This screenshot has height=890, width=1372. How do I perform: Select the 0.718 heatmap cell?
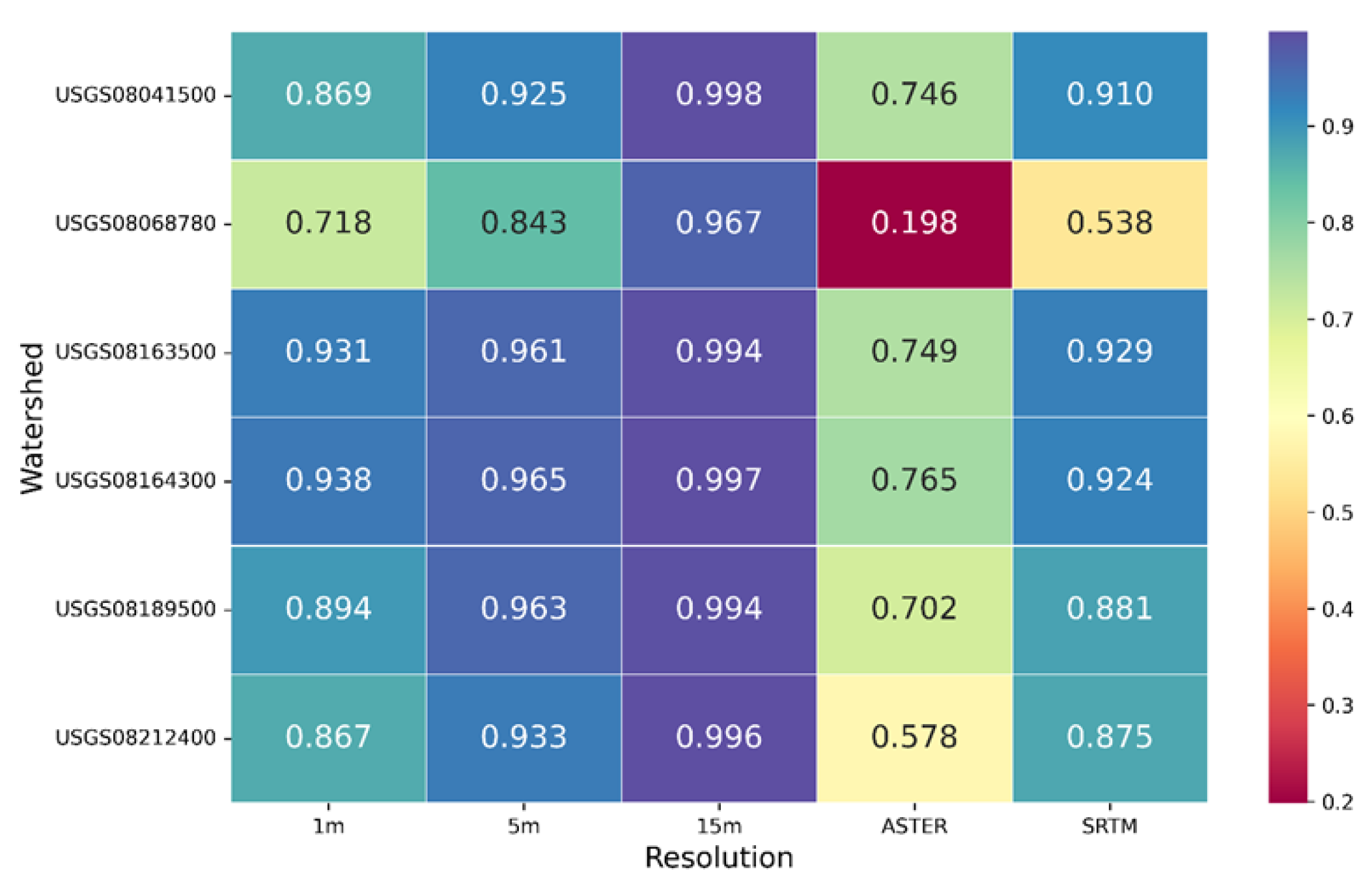pyautogui.click(x=328, y=223)
